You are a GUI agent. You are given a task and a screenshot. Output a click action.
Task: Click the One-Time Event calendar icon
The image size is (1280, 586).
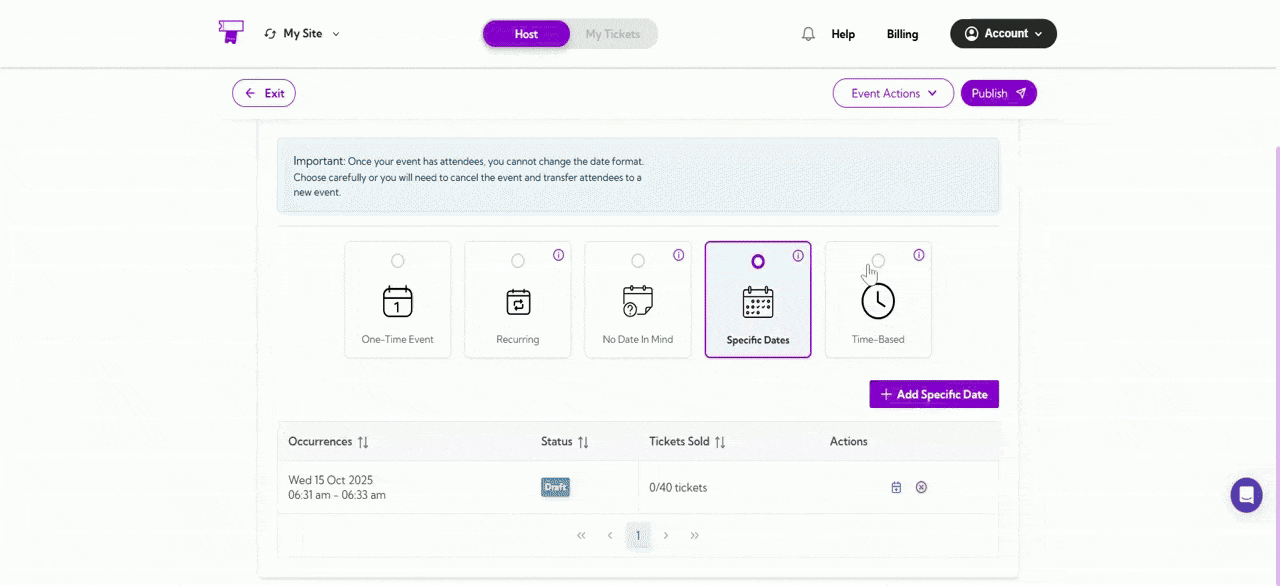point(398,301)
